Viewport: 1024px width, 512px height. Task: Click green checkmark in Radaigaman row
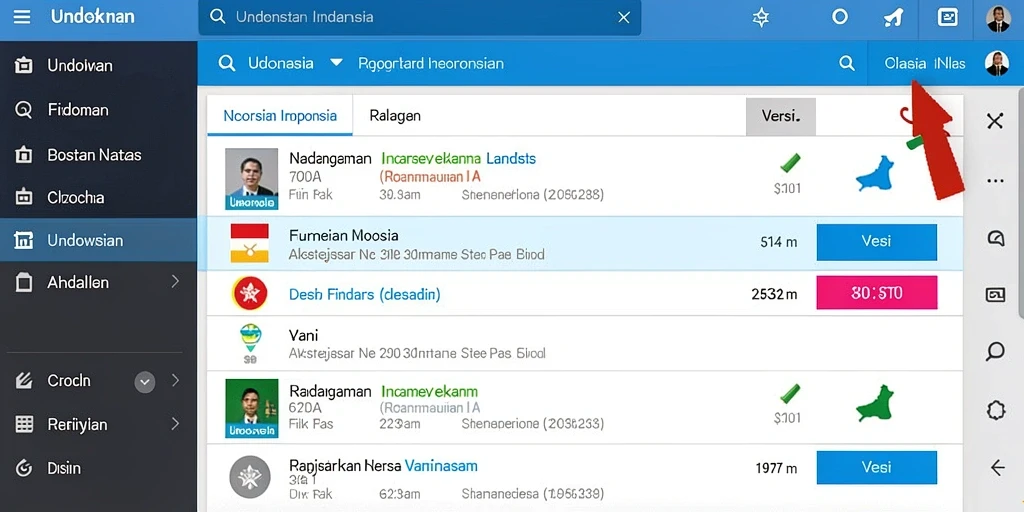click(x=790, y=392)
